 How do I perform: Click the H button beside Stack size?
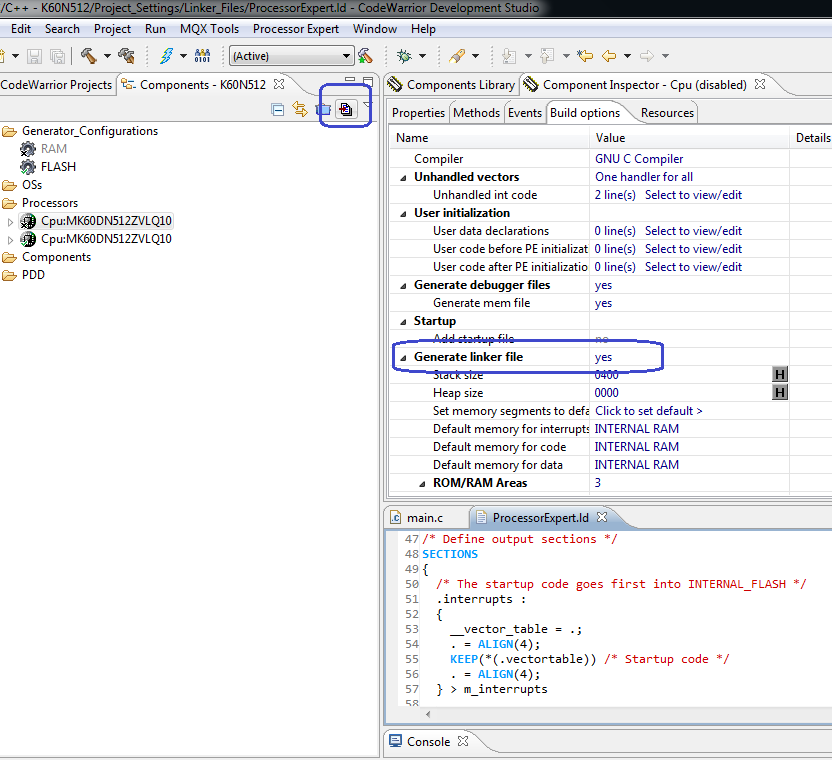click(x=780, y=375)
